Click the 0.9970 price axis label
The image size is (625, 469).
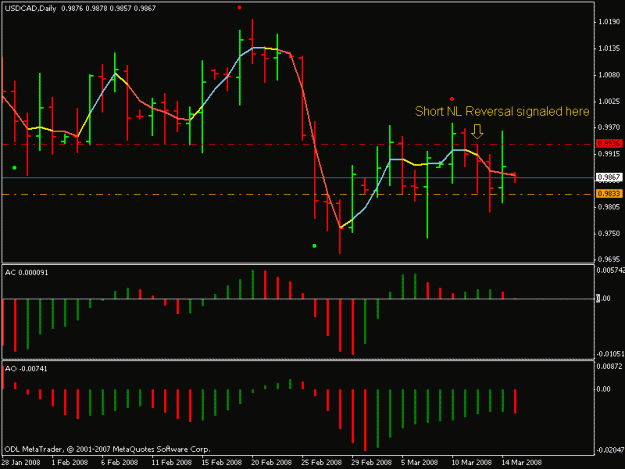pyautogui.click(x=609, y=127)
